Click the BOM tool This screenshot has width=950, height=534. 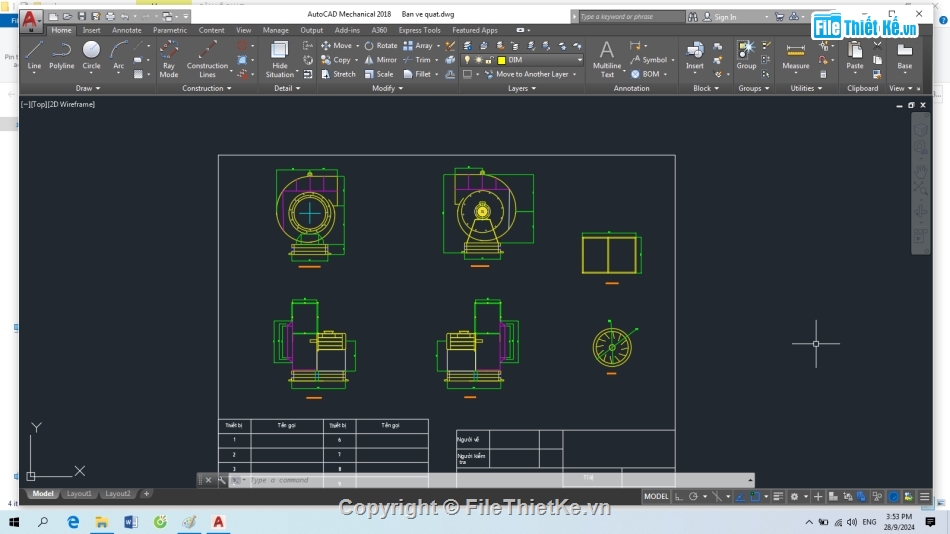(645, 74)
